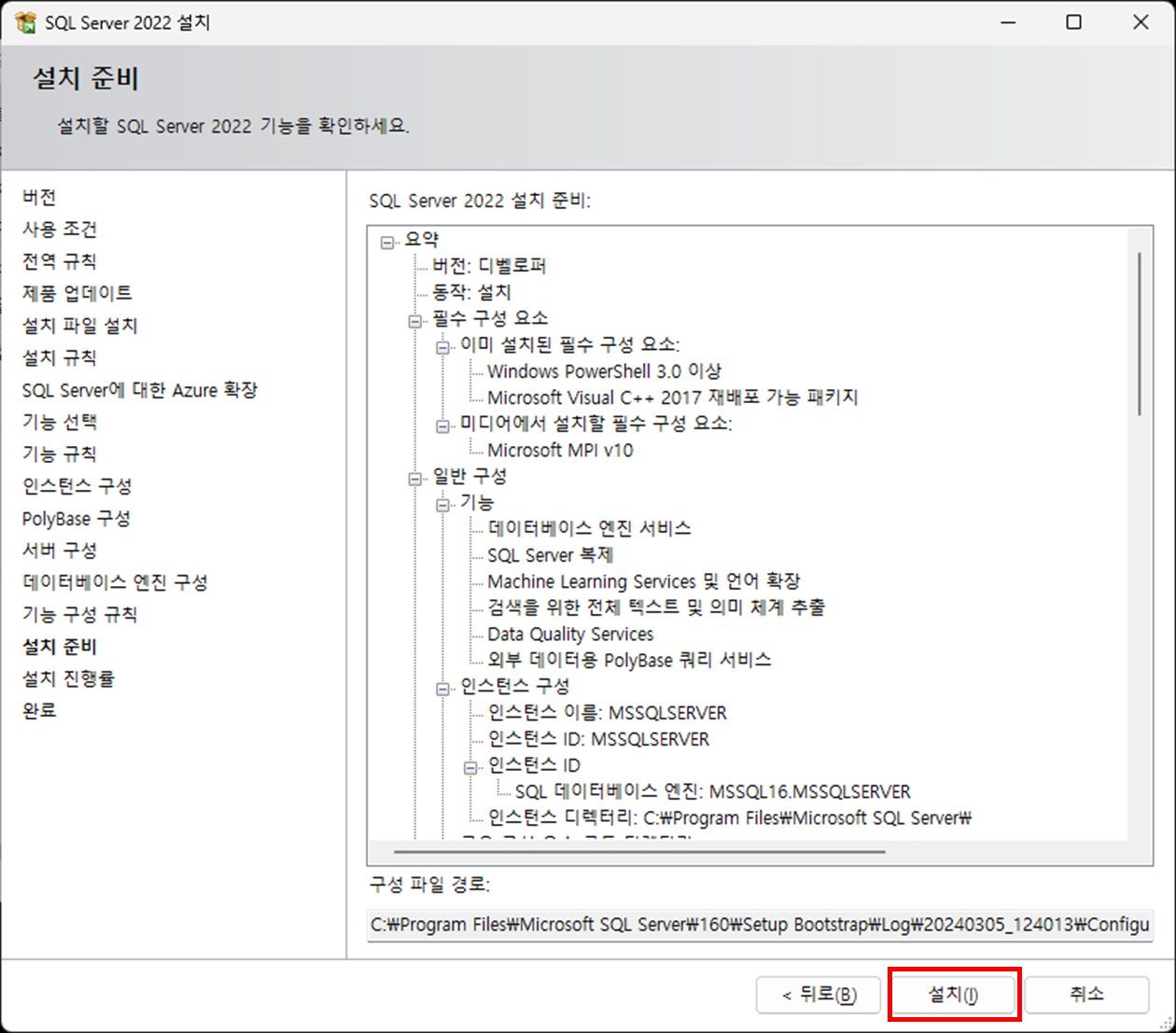Select 요약 root tree label

click(x=422, y=240)
